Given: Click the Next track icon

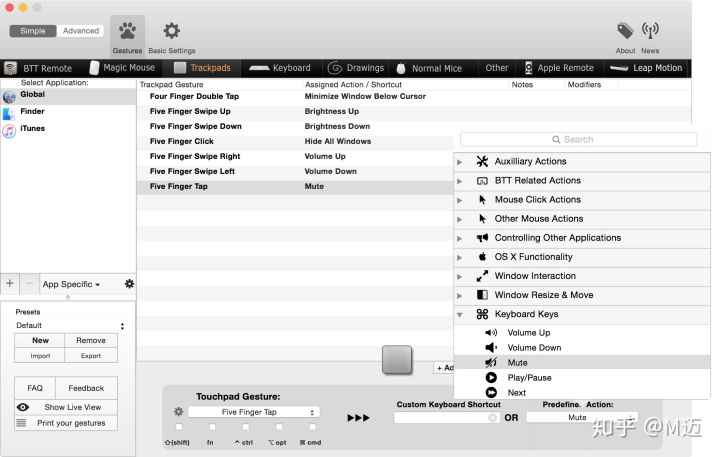Looking at the screenshot, I should (x=491, y=393).
